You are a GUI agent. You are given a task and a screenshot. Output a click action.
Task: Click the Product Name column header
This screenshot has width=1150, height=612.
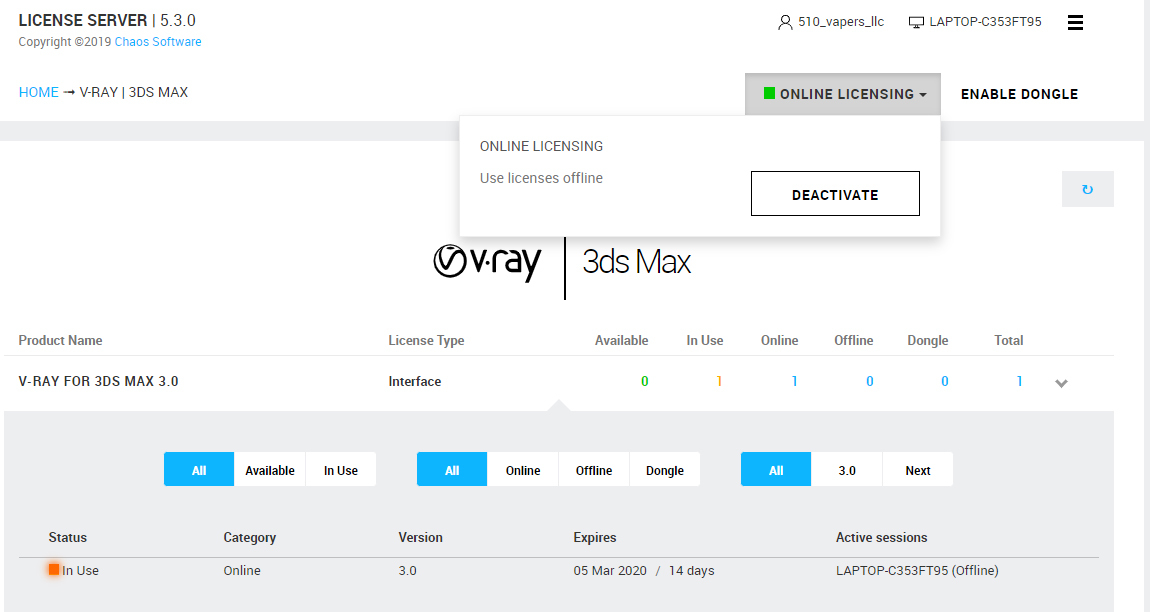click(x=60, y=340)
